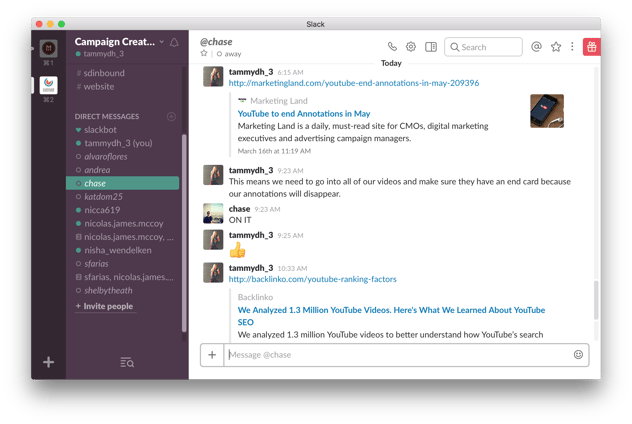Viewport: 632px width, 424px height.
Task: Open sfarias, nicolas.james... group message
Action: point(123,277)
